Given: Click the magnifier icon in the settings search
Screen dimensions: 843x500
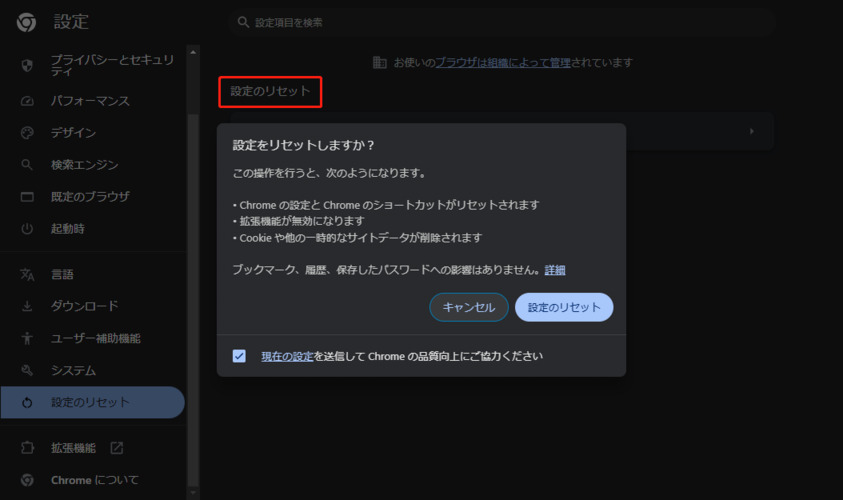Looking at the screenshot, I should point(244,22).
